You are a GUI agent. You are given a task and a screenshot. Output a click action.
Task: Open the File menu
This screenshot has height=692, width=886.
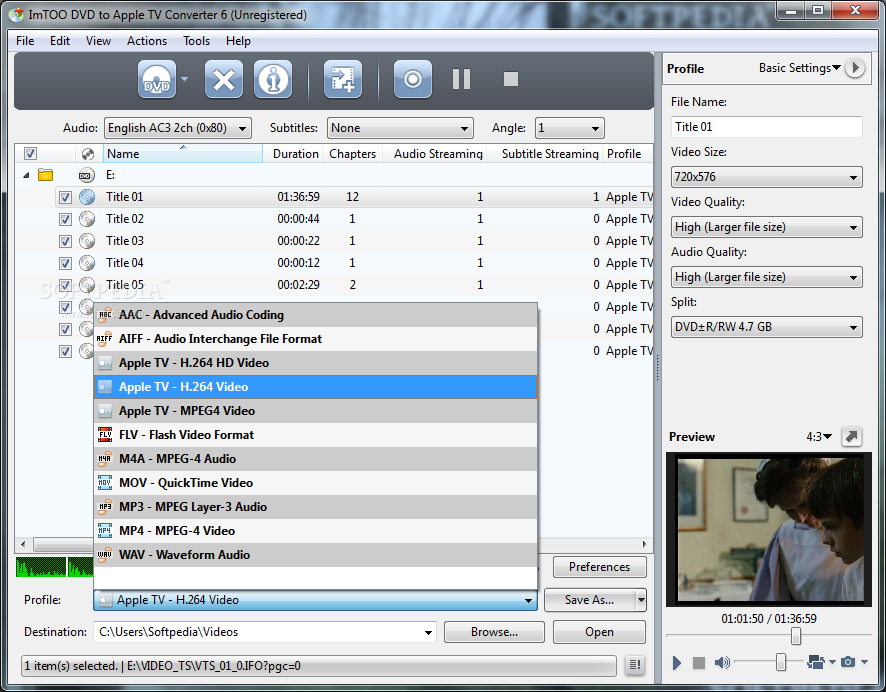coord(25,41)
